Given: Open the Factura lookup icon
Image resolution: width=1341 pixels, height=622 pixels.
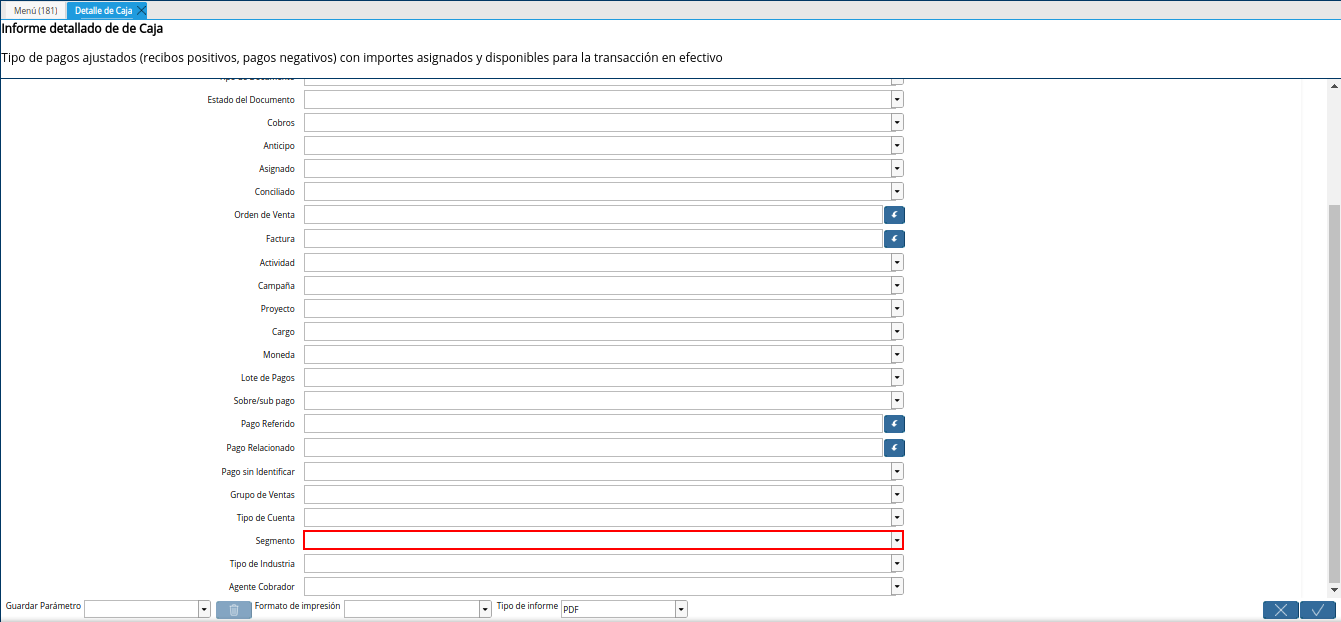Looking at the screenshot, I should (893, 238).
